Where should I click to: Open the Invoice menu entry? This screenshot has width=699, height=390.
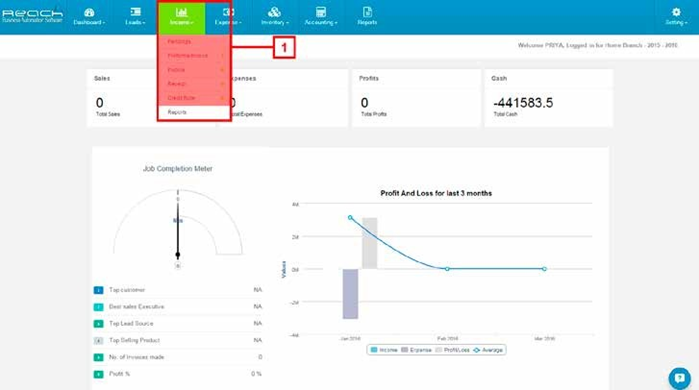pos(194,70)
